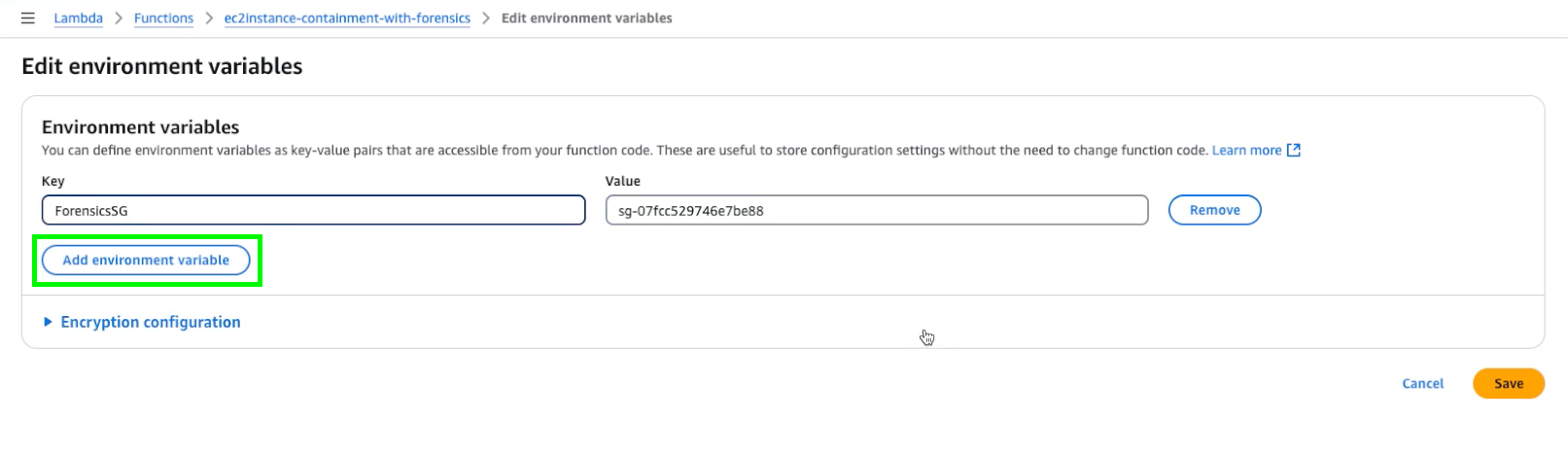Click the Edit environment variables page heading
Image resolution: width=1568 pixels, height=455 pixels.
[162, 66]
